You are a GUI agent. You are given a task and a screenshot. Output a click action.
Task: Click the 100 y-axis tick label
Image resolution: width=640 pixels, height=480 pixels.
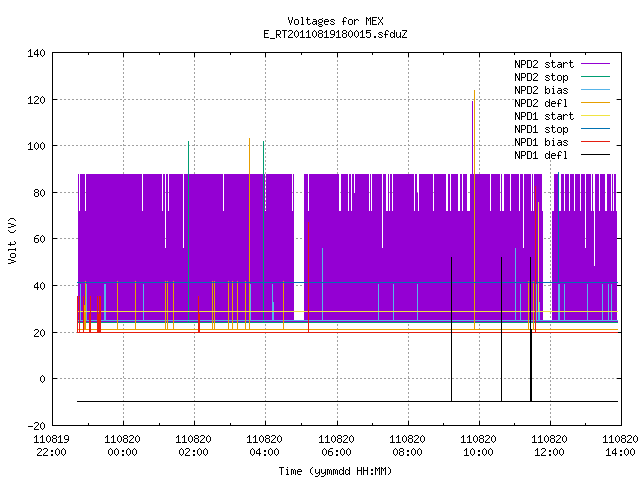[36, 146]
